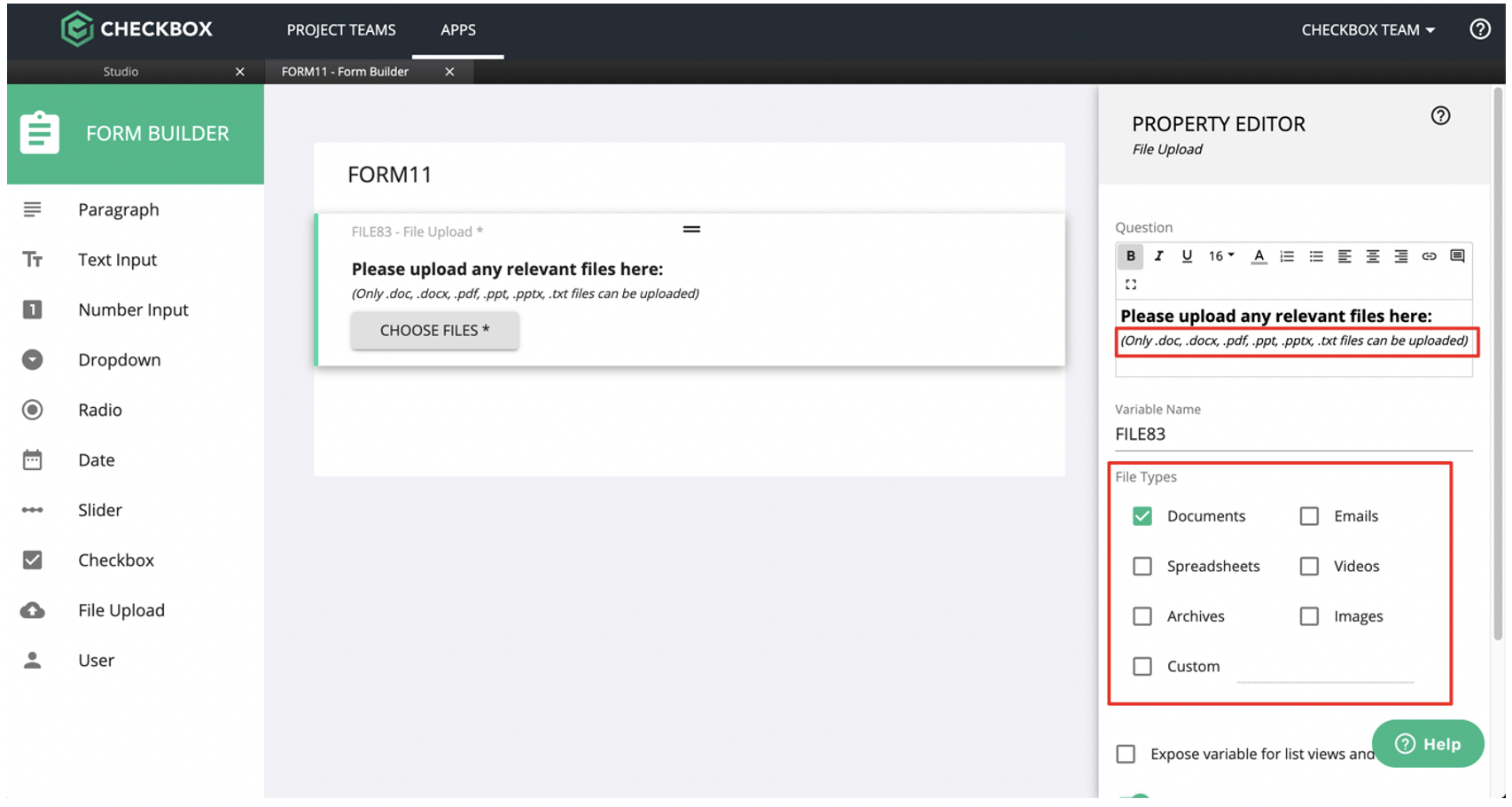Click the property editor scrollbar
The height and width of the screenshot is (807, 1512).
click(1498, 364)
